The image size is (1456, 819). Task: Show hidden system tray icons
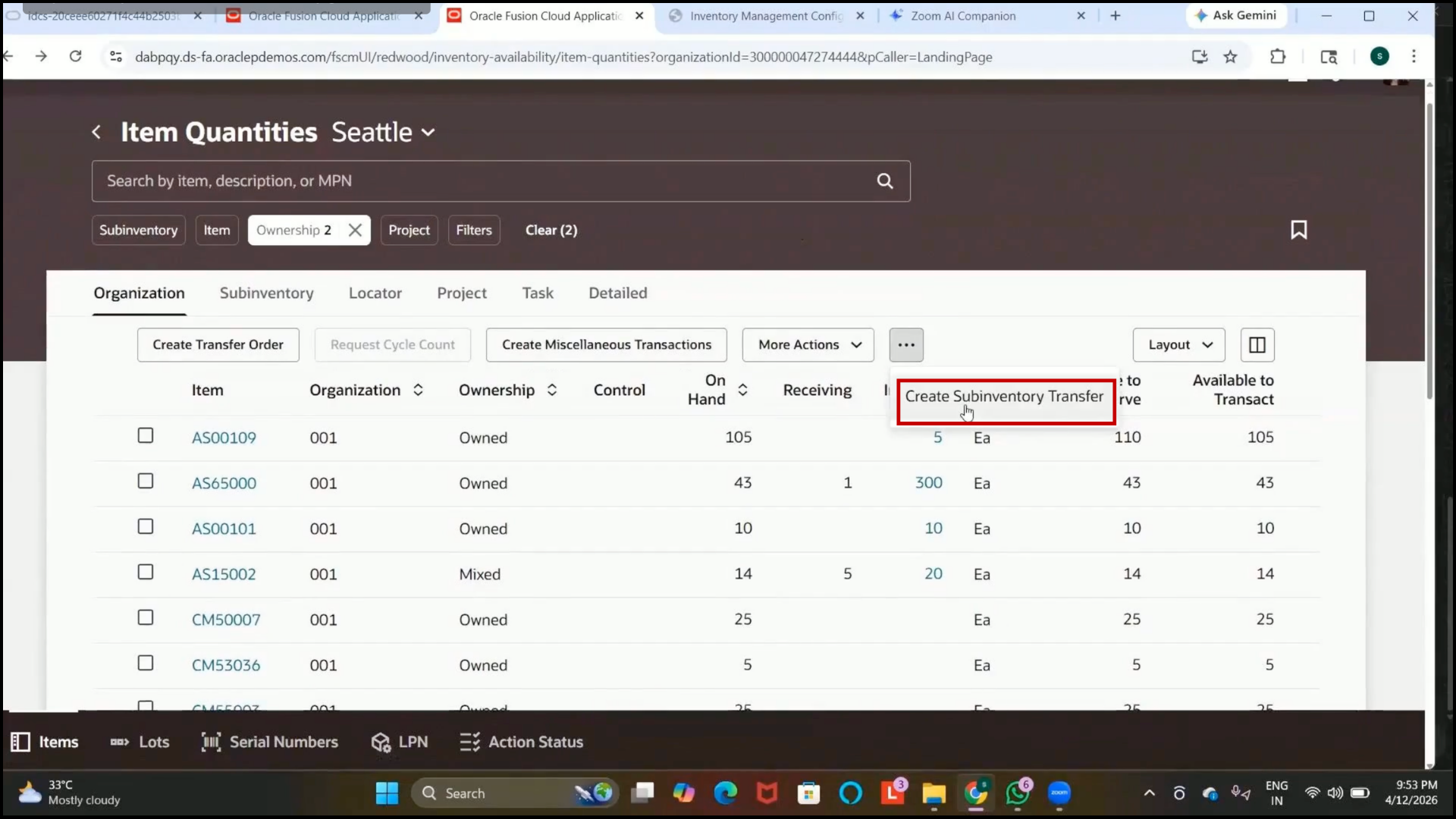coord(1150,793)
